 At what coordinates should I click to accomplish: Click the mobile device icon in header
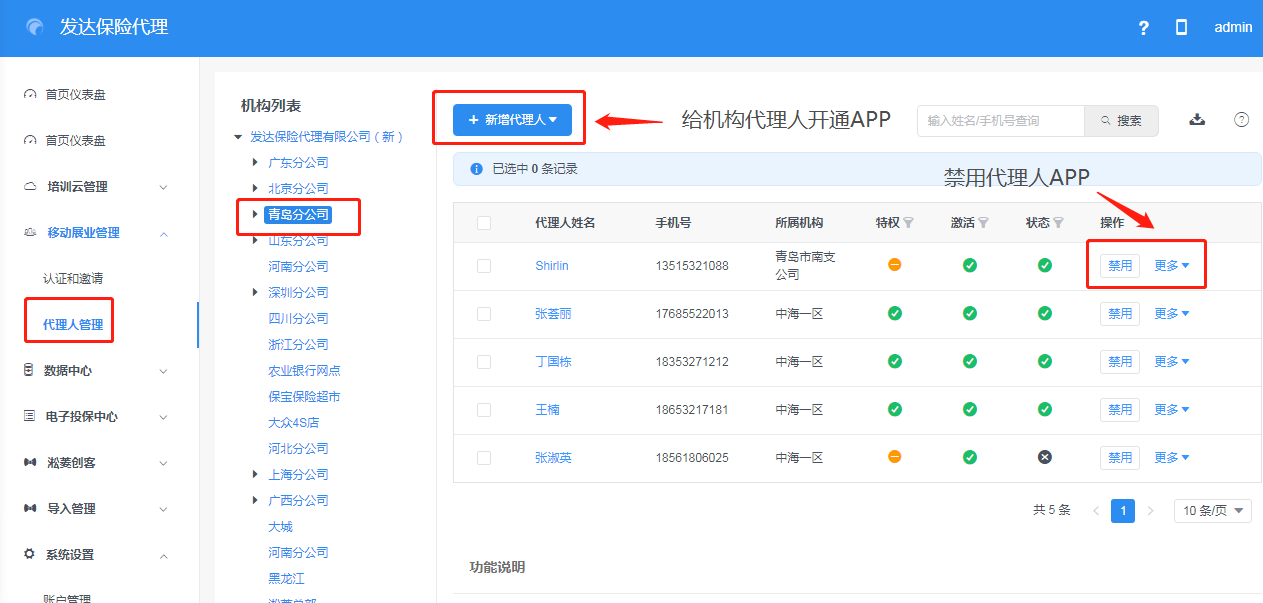coord(1181,28)
